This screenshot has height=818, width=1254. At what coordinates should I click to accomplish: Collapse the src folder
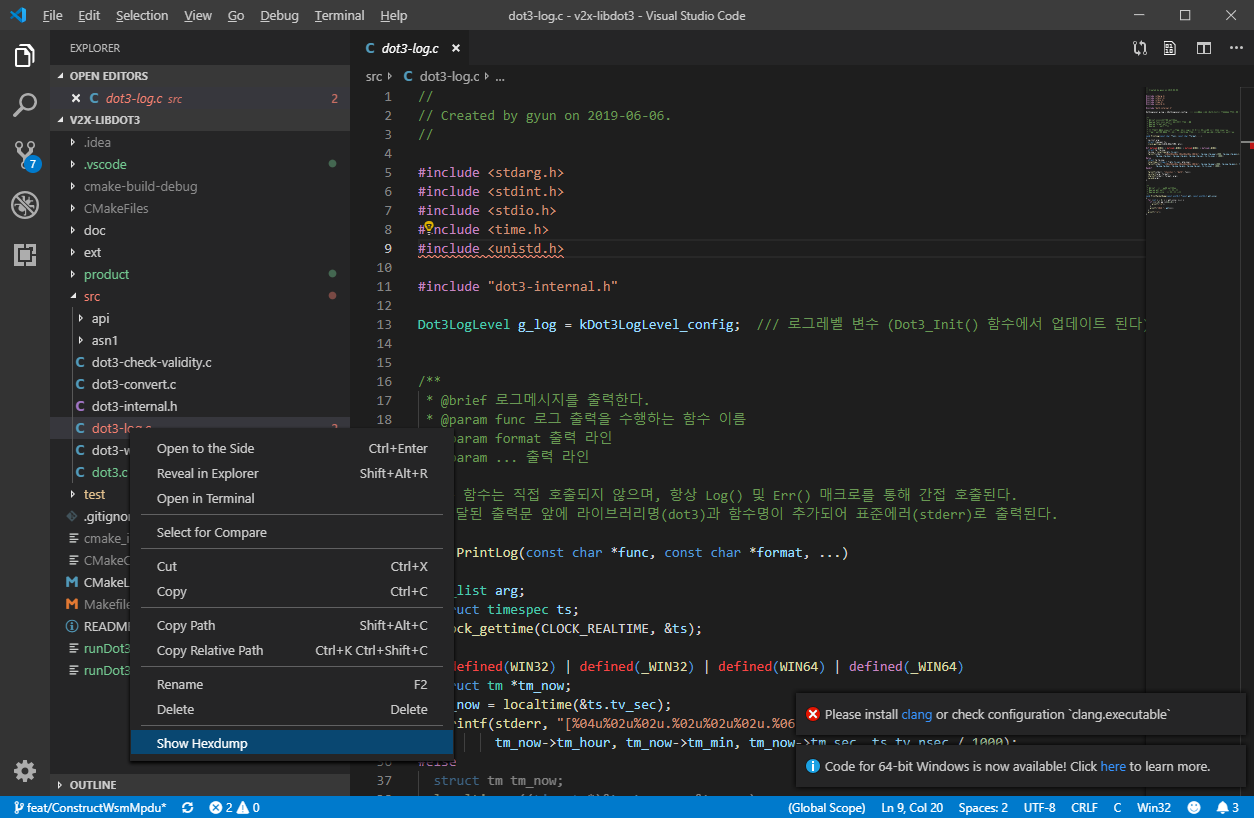click(x=200, y=296)
